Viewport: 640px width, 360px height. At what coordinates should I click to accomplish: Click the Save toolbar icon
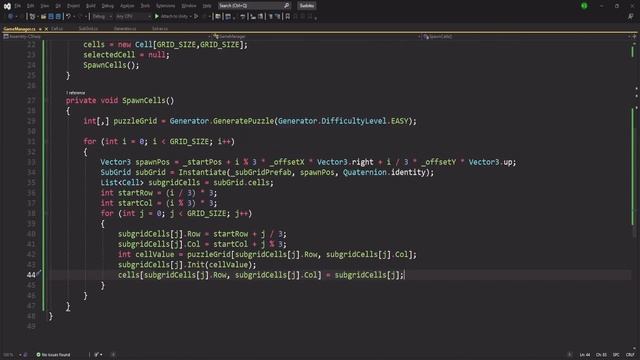51,16
